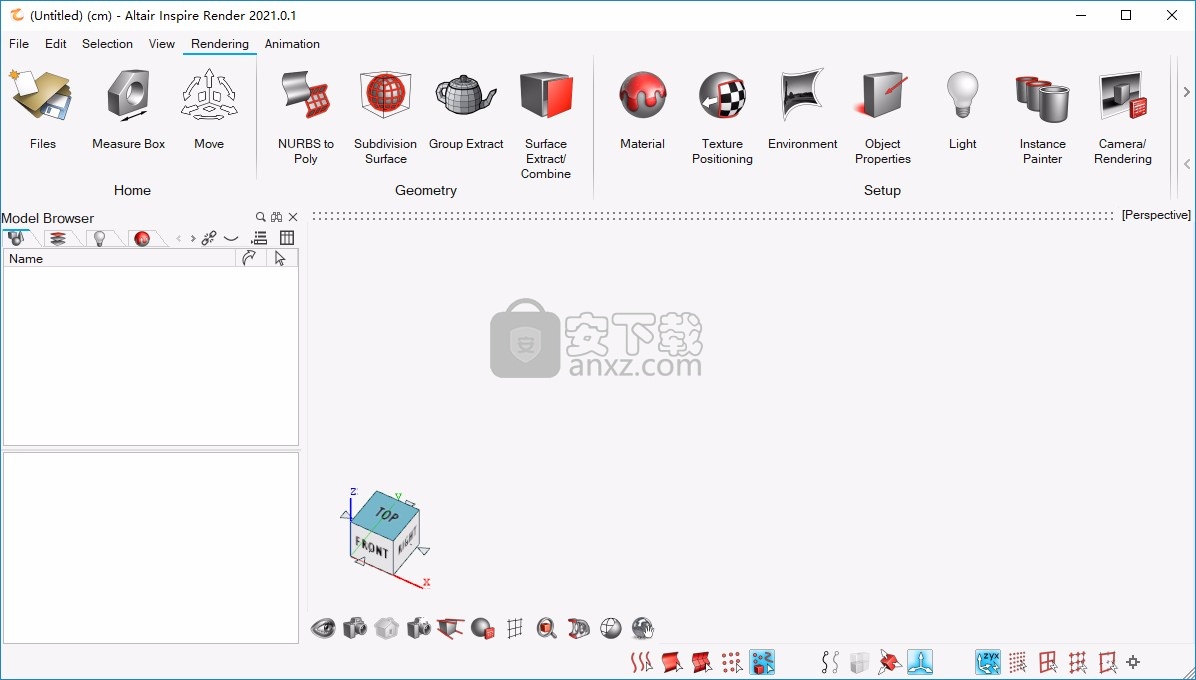Click the red 3D view icon
1196x680 pixels.
tap(579, 628)
